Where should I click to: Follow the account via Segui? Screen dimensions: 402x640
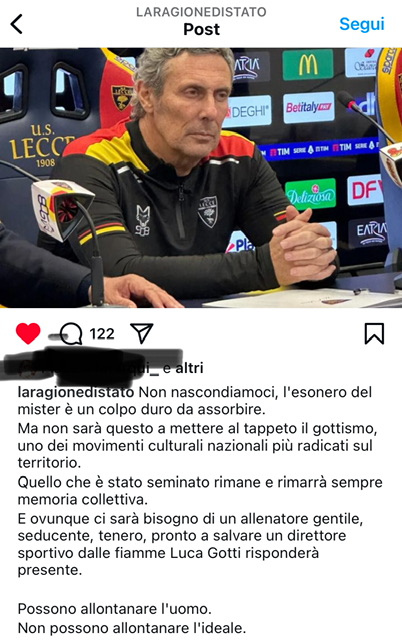tap(362, 24)
